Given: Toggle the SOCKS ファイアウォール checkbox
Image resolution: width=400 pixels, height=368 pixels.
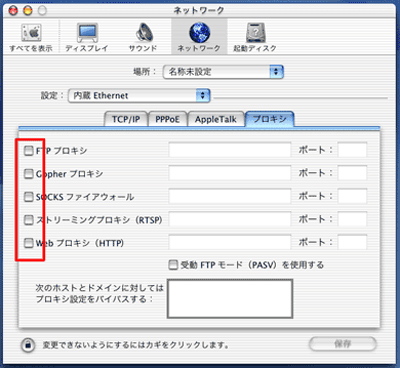Looking at the screenshot, I should 29,197.
